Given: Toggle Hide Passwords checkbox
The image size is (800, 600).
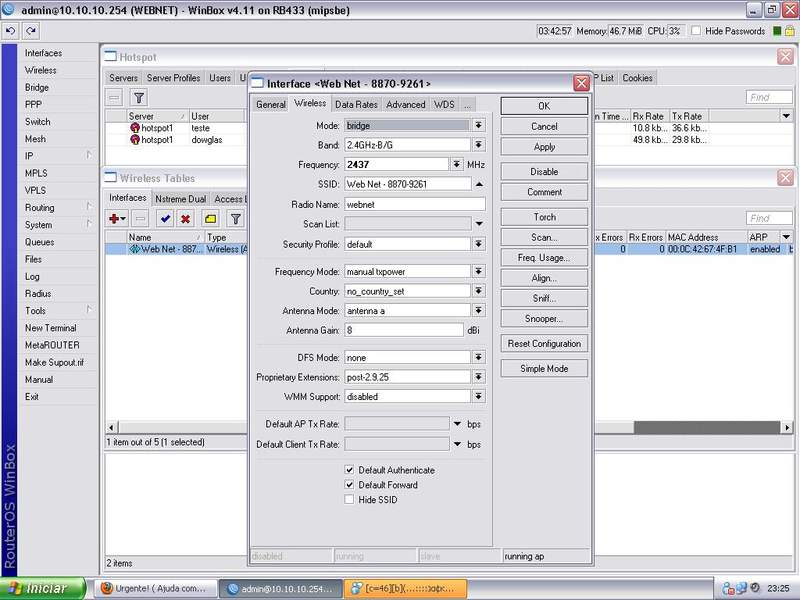Looking at the screenshot, I should click(x=696, y=31).
